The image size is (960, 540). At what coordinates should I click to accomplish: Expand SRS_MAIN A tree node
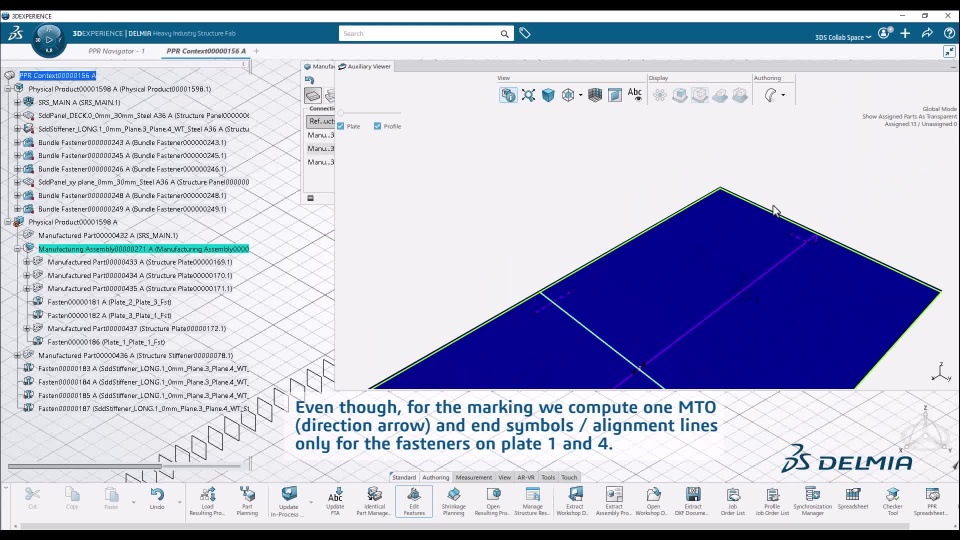click(x=18, y=102)
